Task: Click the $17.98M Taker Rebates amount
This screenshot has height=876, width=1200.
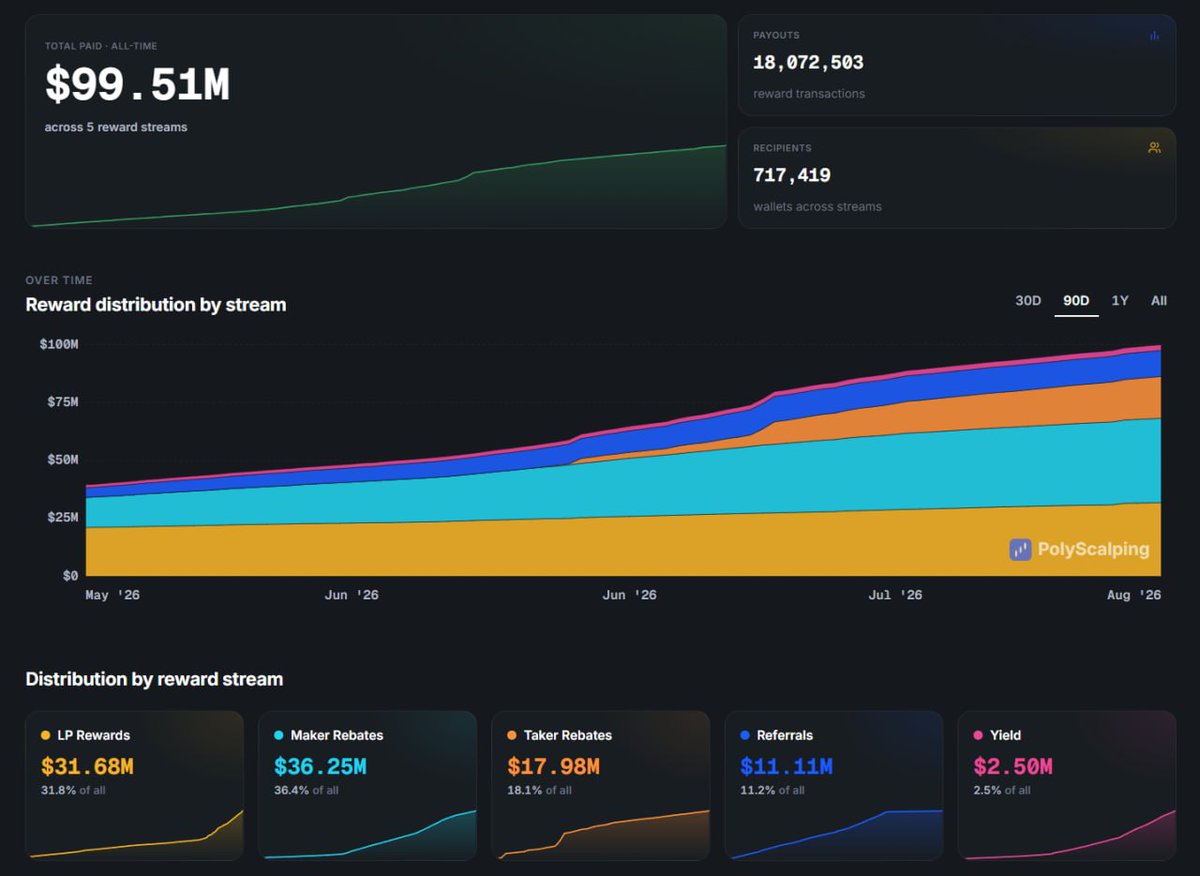Action: [553, 767]
